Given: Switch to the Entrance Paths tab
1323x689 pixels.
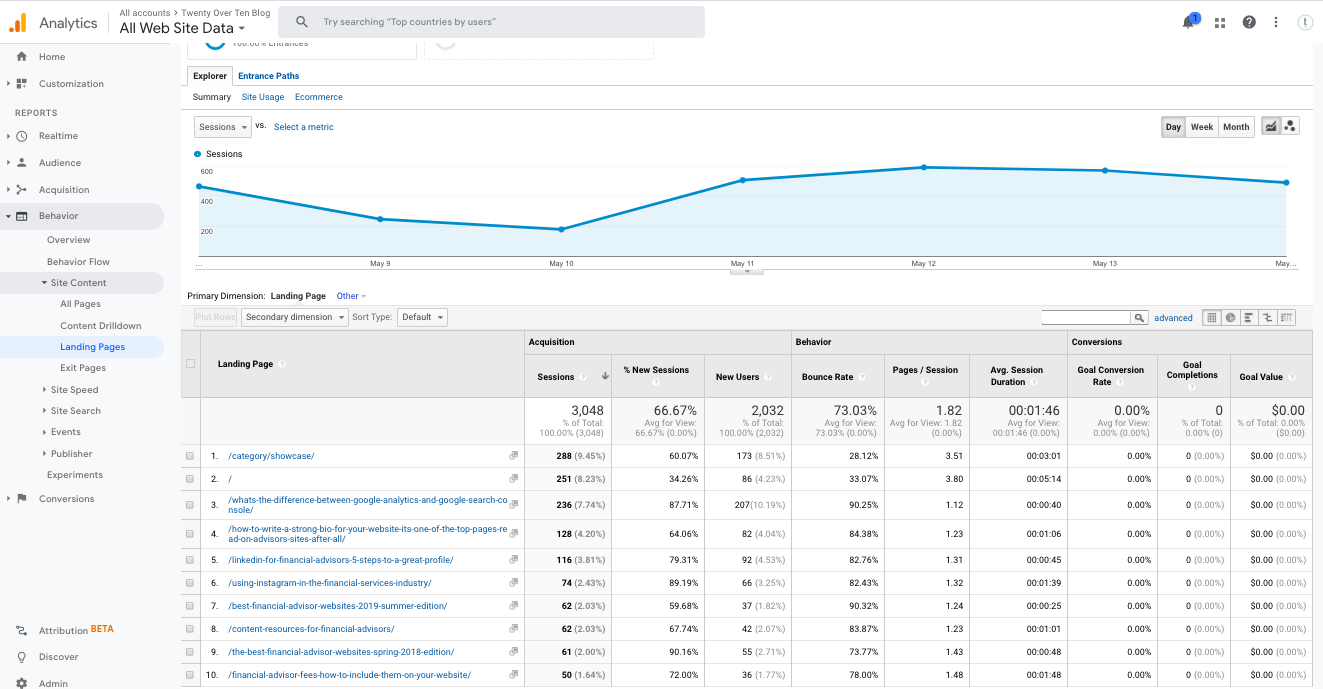Looking at the screenshot, I should [268, 75].
